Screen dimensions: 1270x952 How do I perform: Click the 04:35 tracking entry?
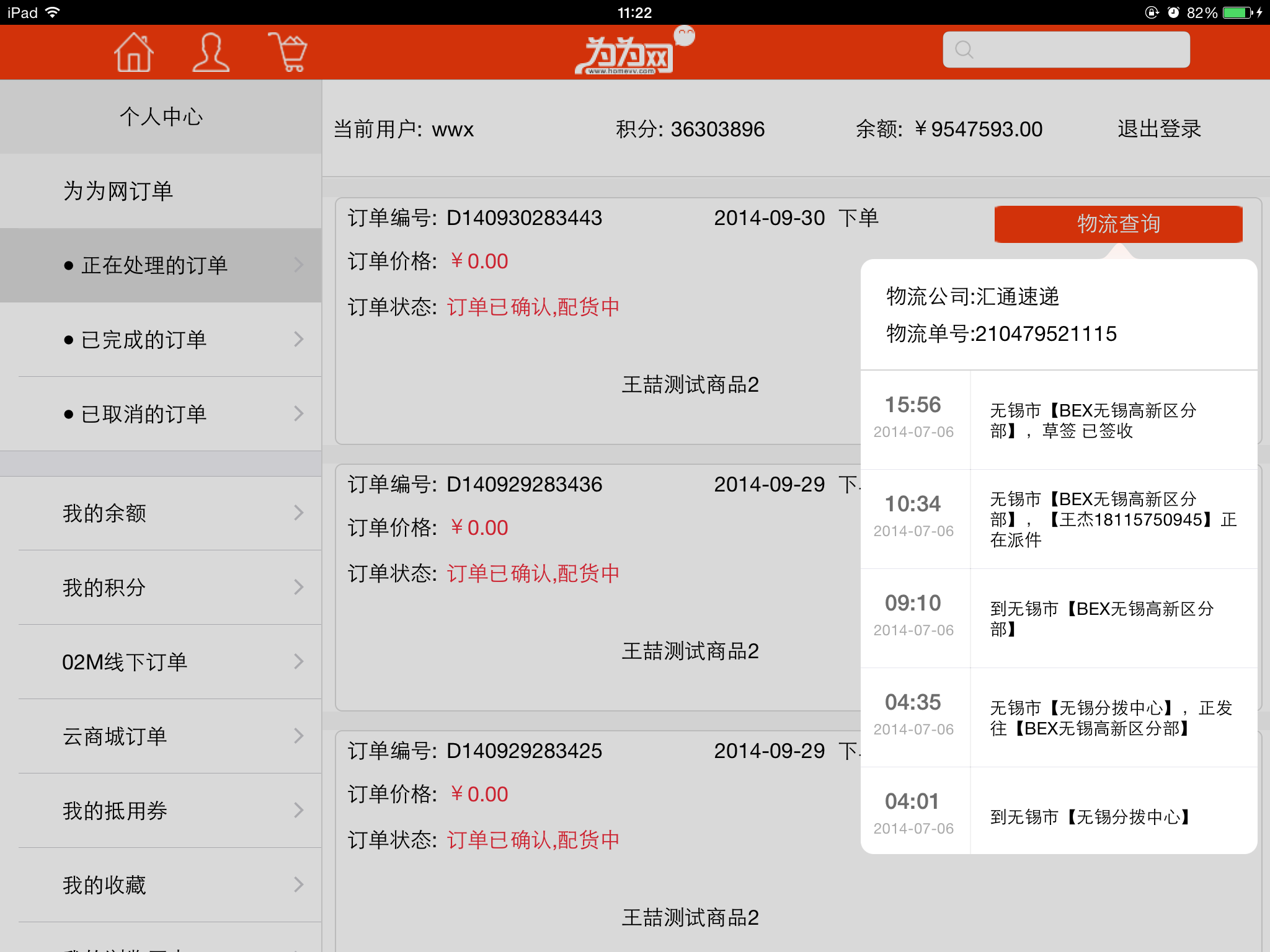1059,718
